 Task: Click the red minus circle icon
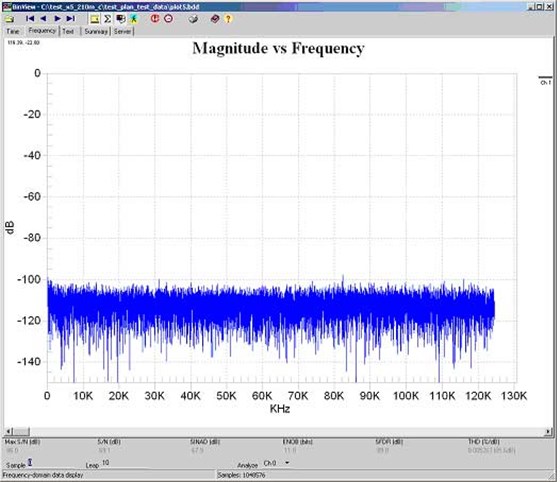coord(168,19)
